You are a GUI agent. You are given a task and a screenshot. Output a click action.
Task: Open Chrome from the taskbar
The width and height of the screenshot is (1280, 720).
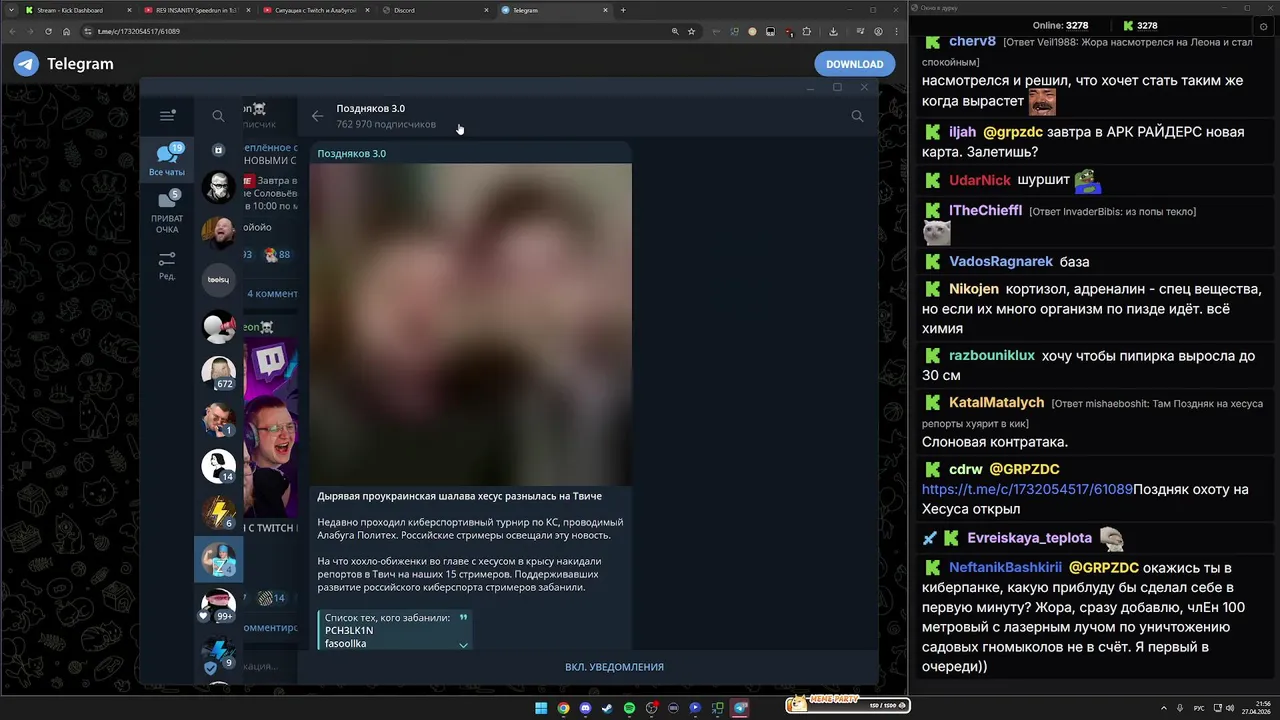[x=563, y=708]
